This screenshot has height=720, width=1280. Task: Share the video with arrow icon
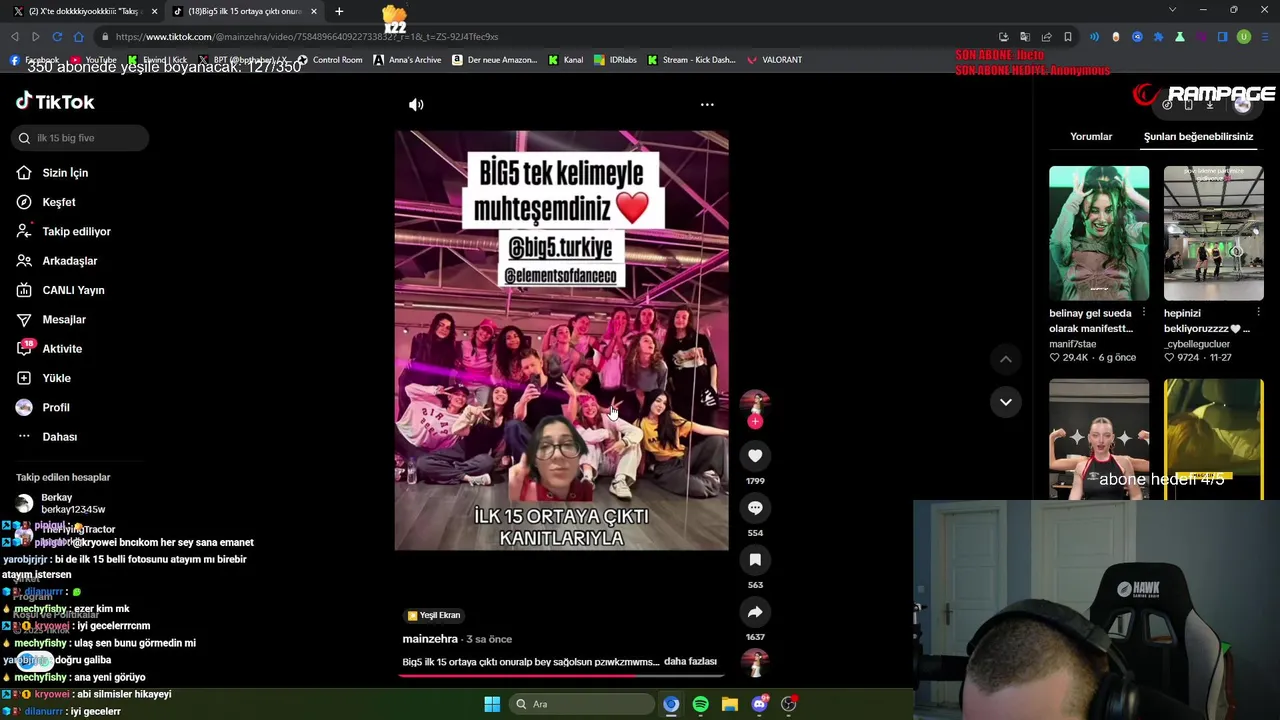755,612
